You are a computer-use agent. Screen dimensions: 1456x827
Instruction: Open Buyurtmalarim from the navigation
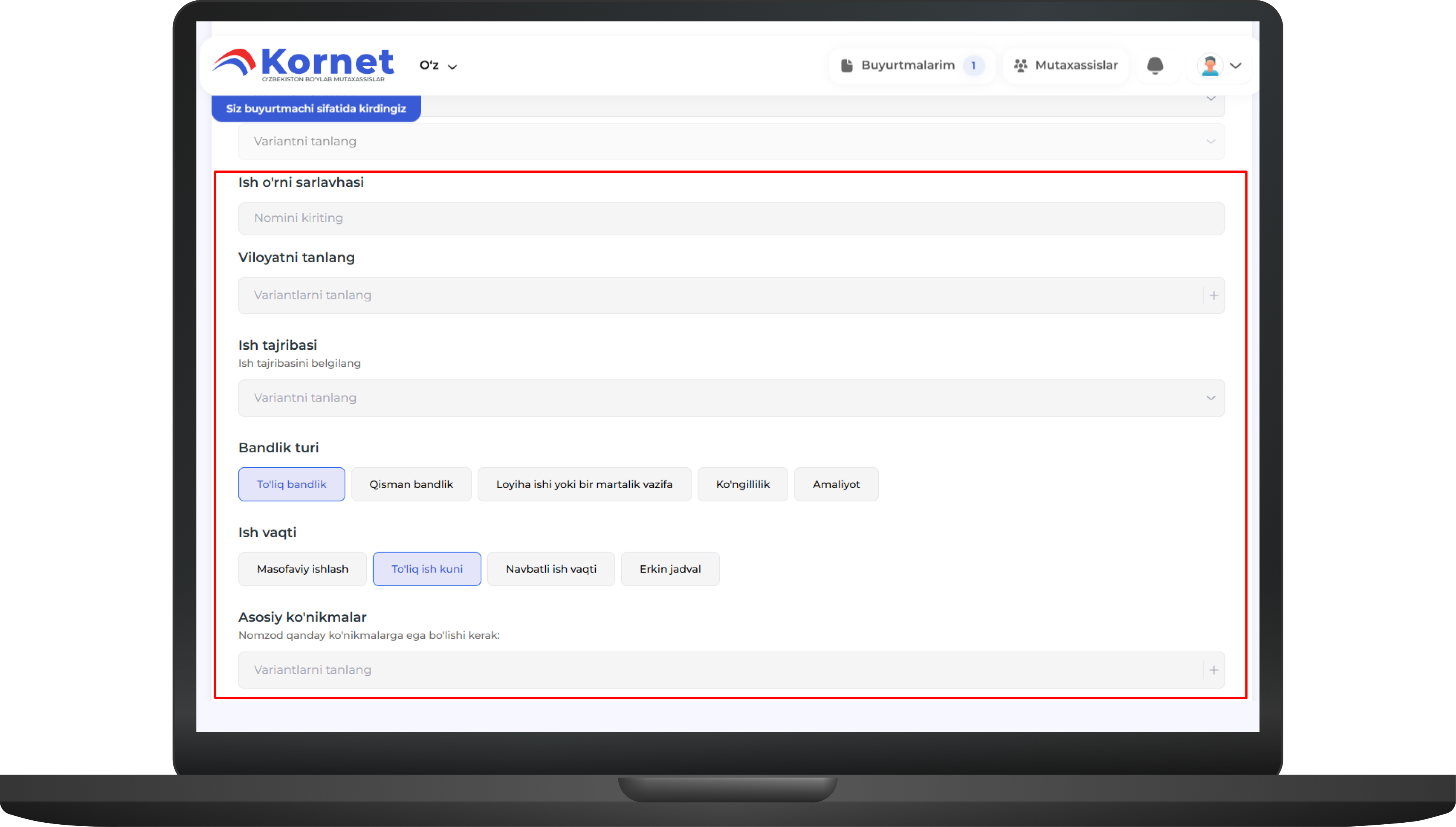point(907,65)
